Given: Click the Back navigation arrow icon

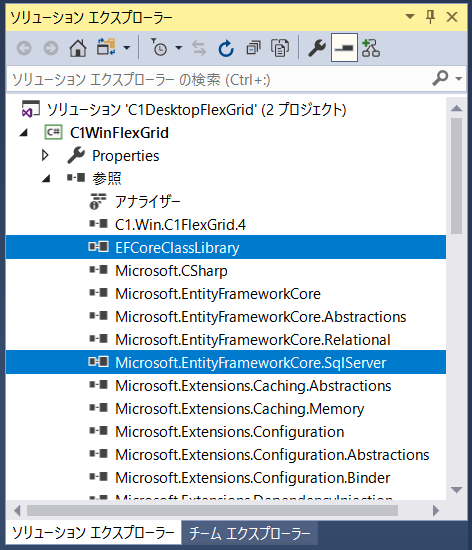Looking at the screenshot, I should (x=24, y=48).
